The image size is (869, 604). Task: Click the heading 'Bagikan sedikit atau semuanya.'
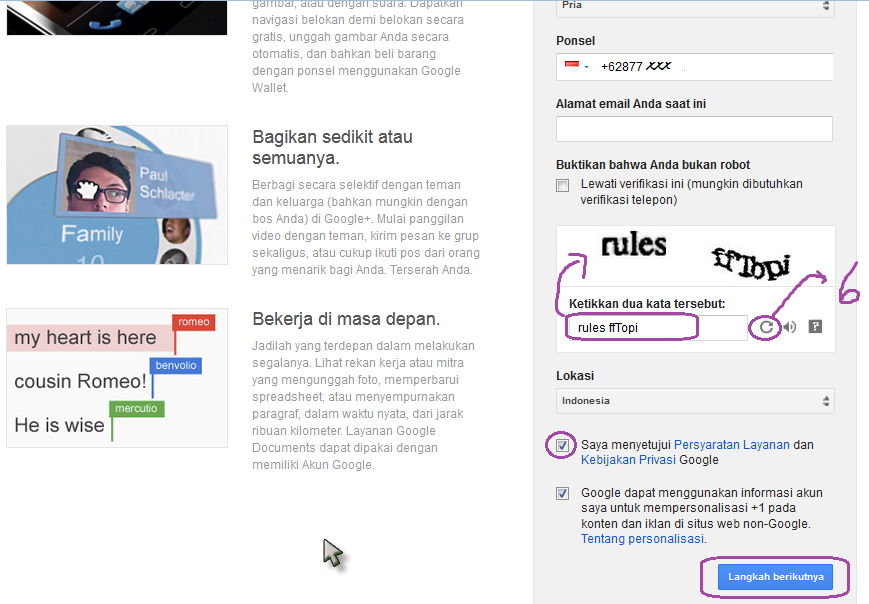coord(333,147)
